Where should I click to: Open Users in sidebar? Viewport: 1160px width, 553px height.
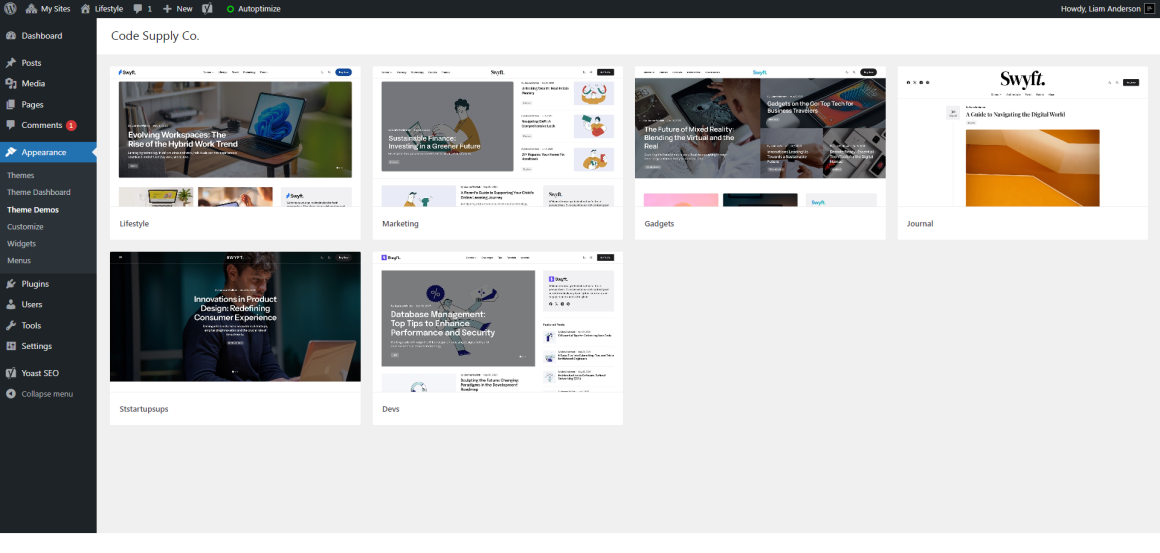[48, 304]
